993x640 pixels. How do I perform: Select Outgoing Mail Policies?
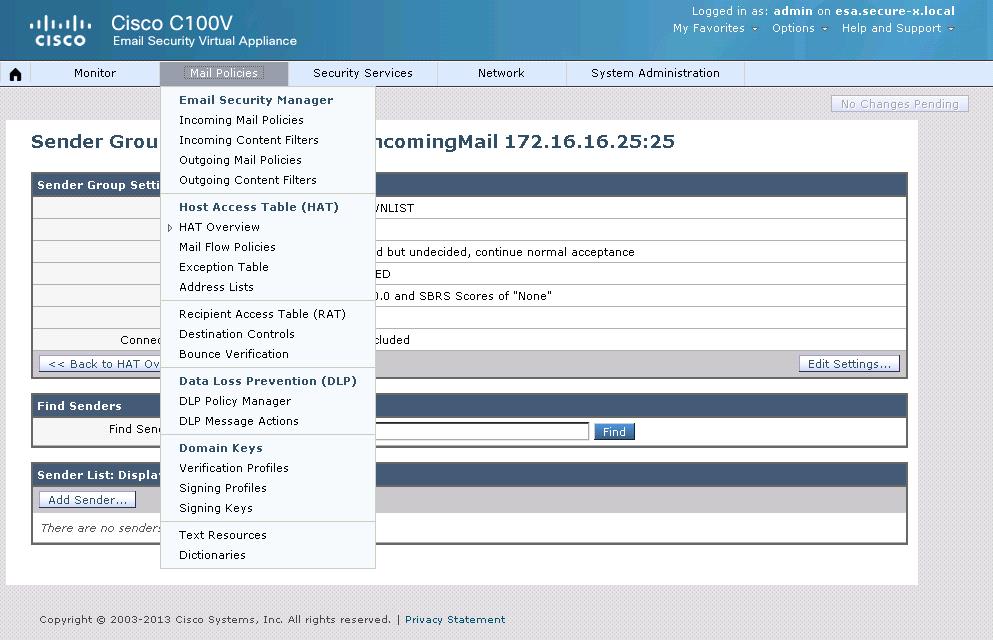coord(240,160)
